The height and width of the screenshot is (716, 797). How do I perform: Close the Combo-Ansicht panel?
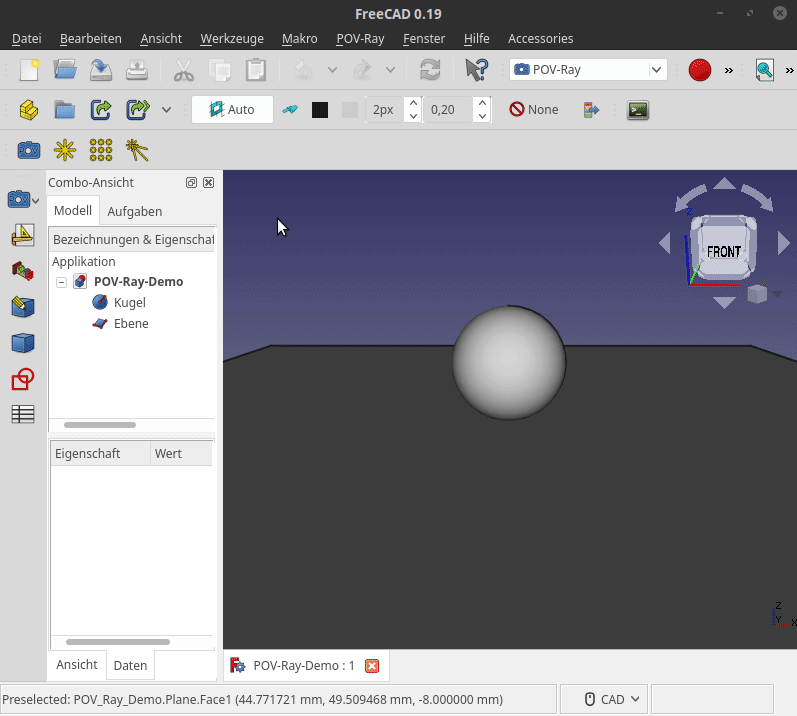point(208,182)
